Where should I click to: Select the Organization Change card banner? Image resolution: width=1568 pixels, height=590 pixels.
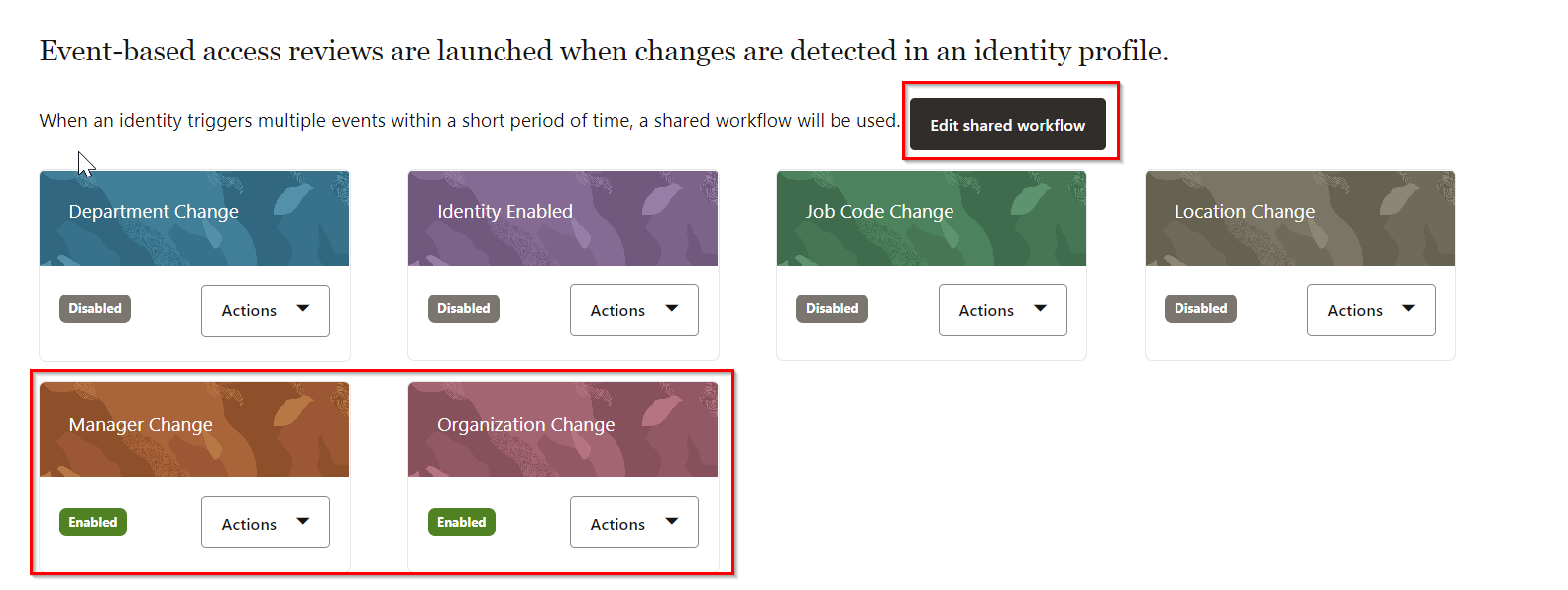coord(562,428)
